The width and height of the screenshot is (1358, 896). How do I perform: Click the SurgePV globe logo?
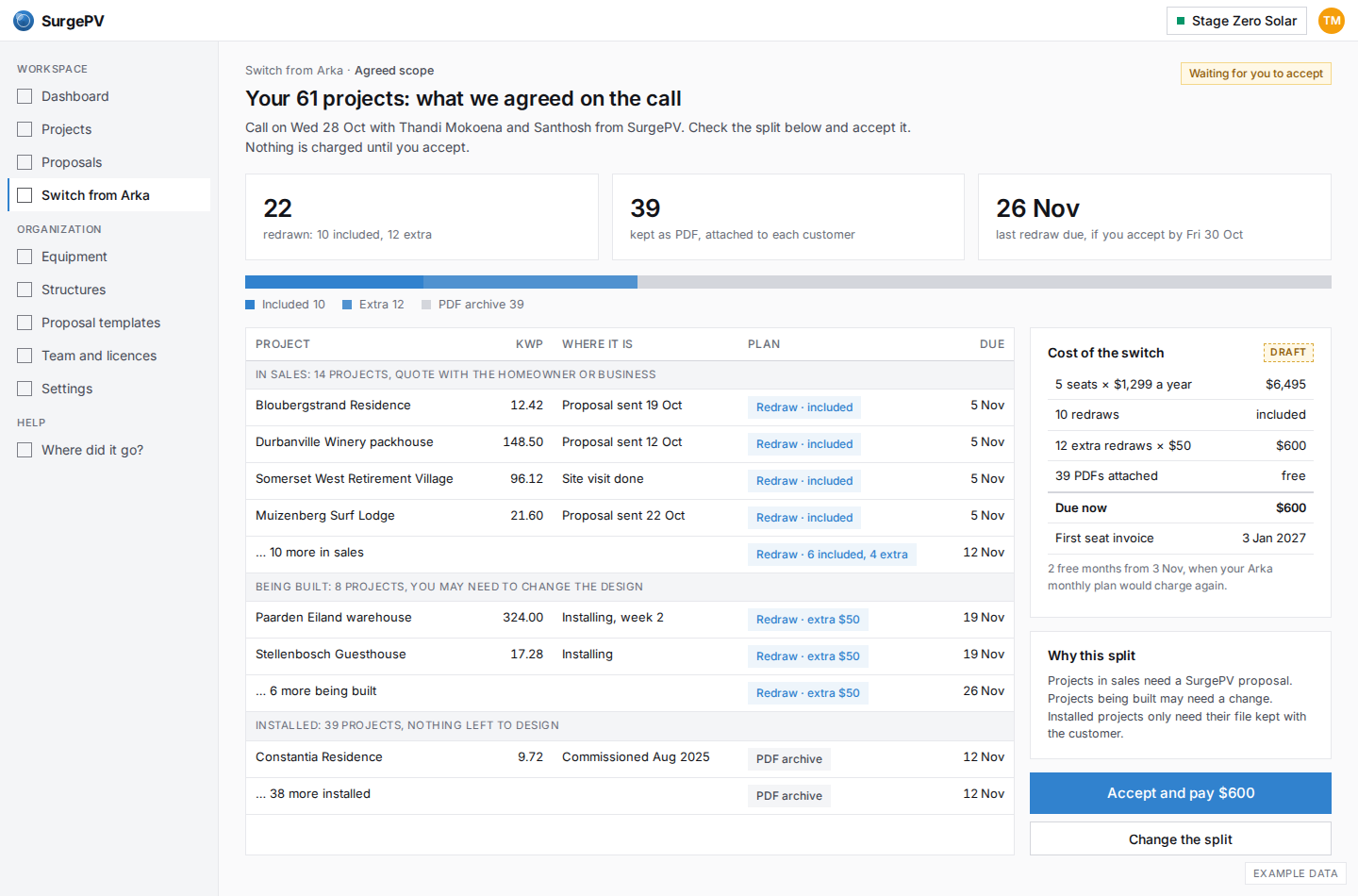[x=24, y=21]
